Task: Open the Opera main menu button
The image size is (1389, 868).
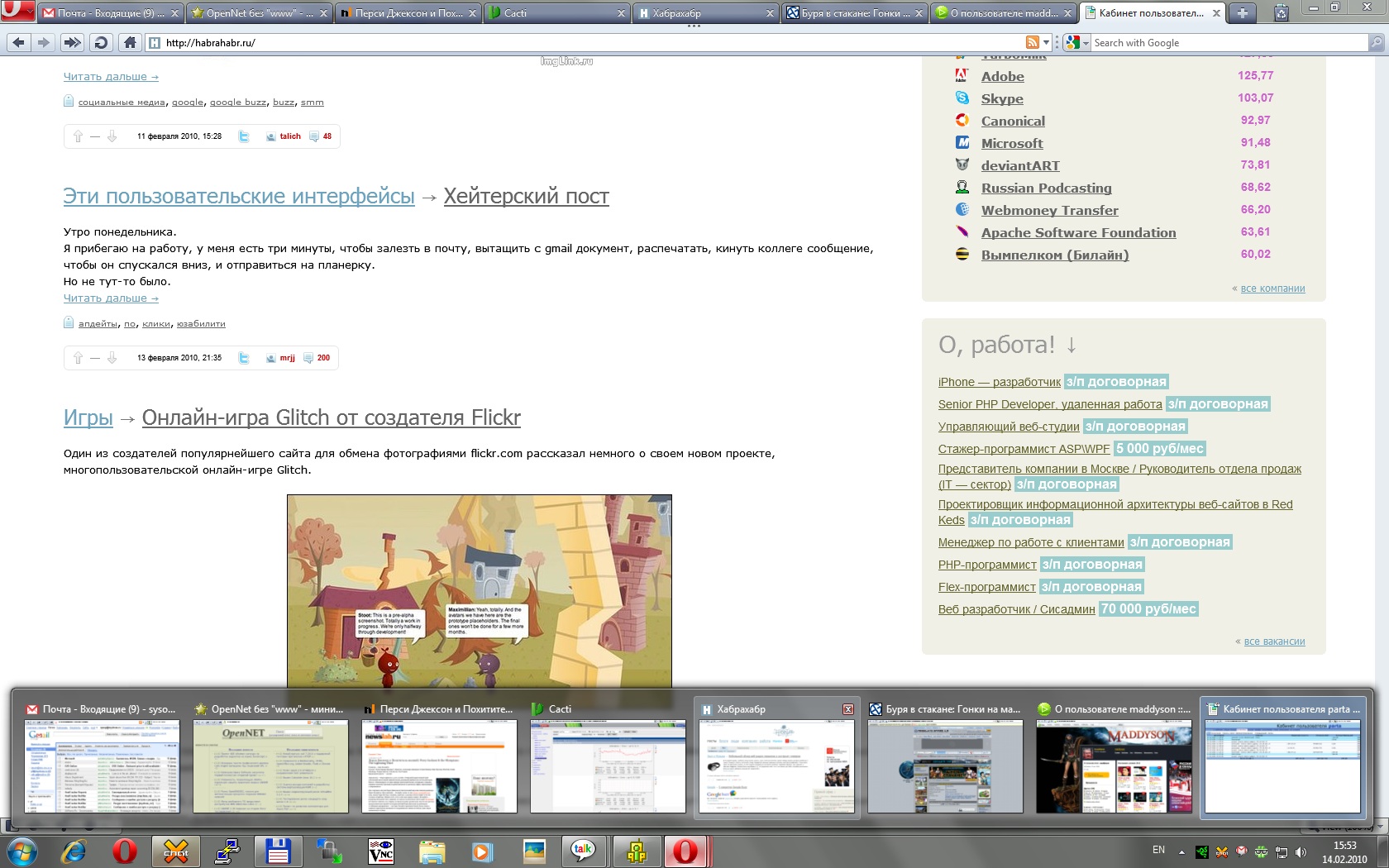Action: [17, 11]
